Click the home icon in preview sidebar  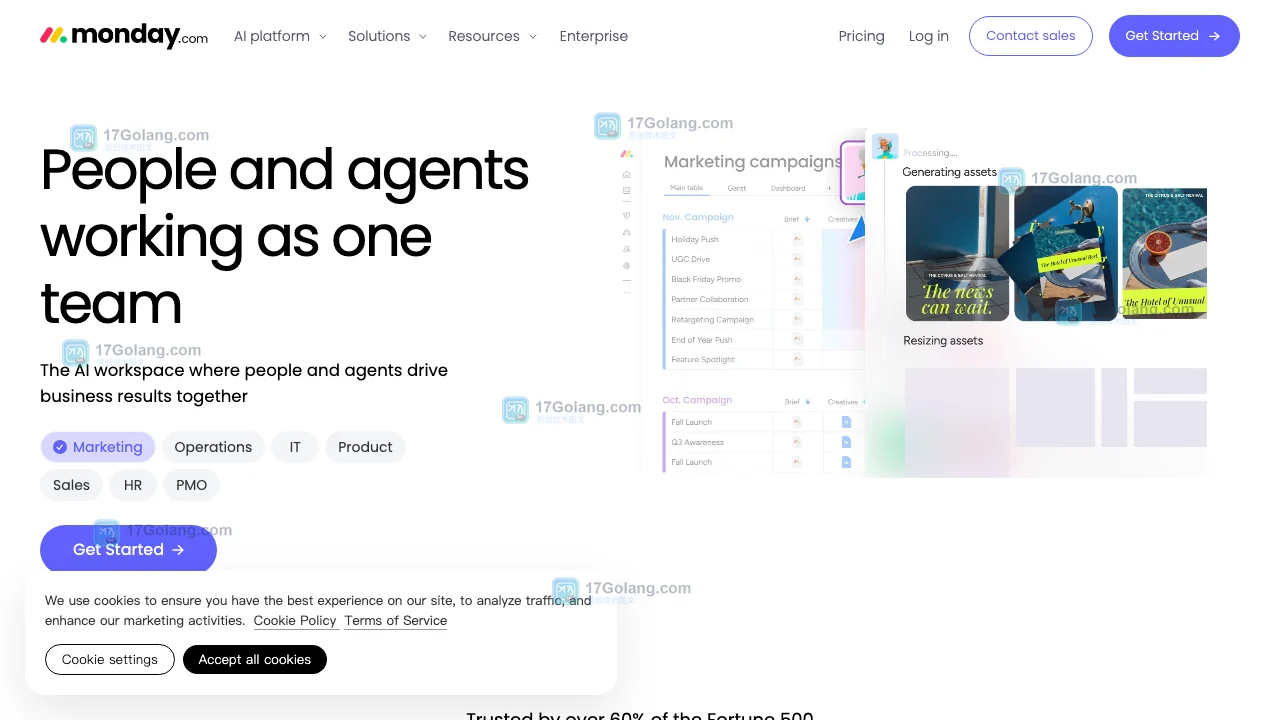pyautogui.click(x=627, y=174)
